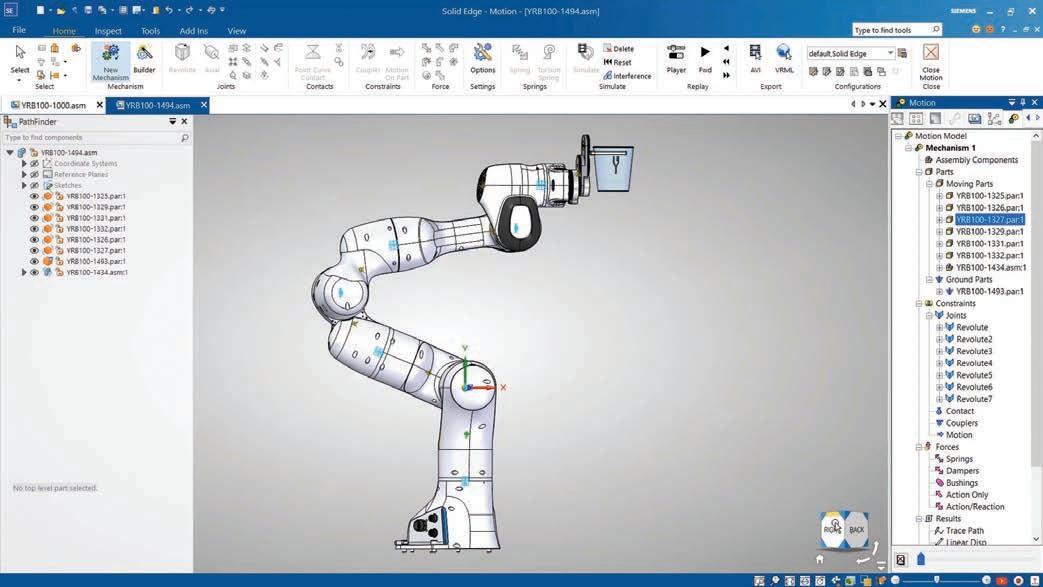Viewport: 1043px width, 587px height.
Task: Choose the Select arrow tool
Action: click(20, 53)
